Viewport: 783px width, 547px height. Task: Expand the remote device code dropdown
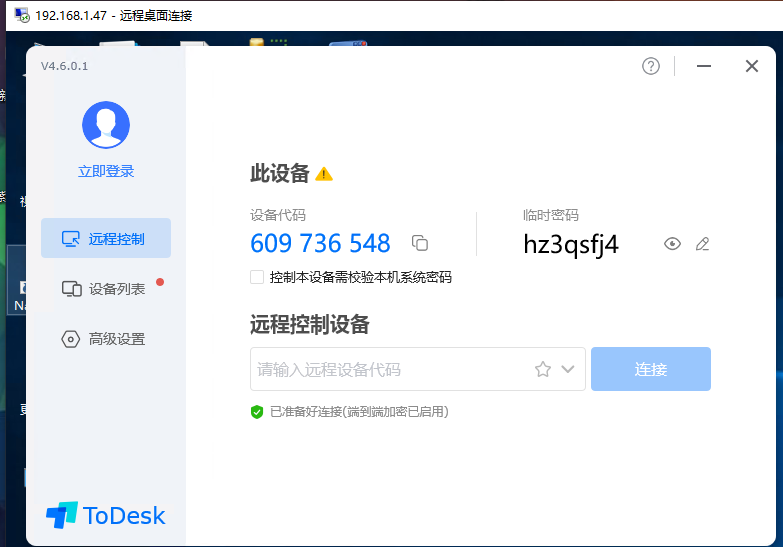tap(568, 369)
